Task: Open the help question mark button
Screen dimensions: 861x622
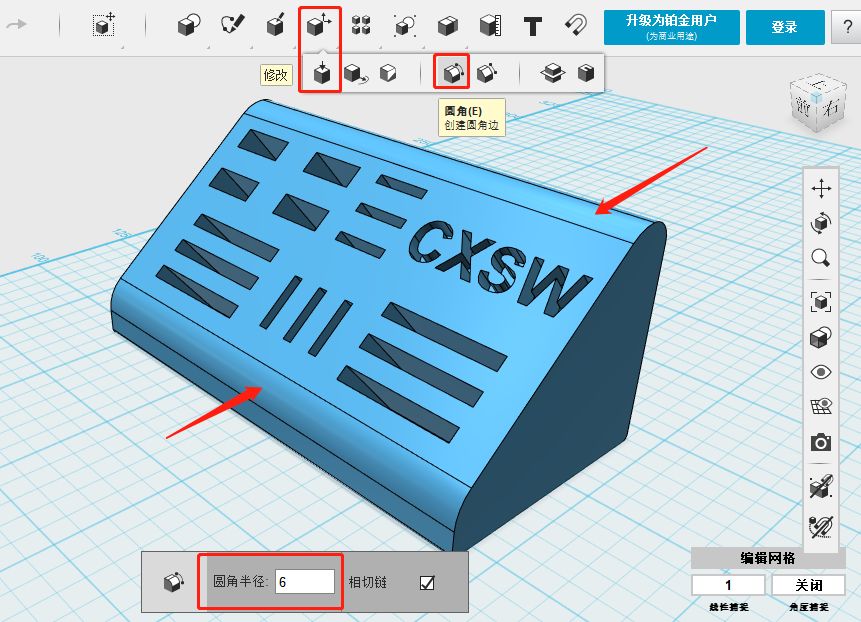Action: (846, 27)
